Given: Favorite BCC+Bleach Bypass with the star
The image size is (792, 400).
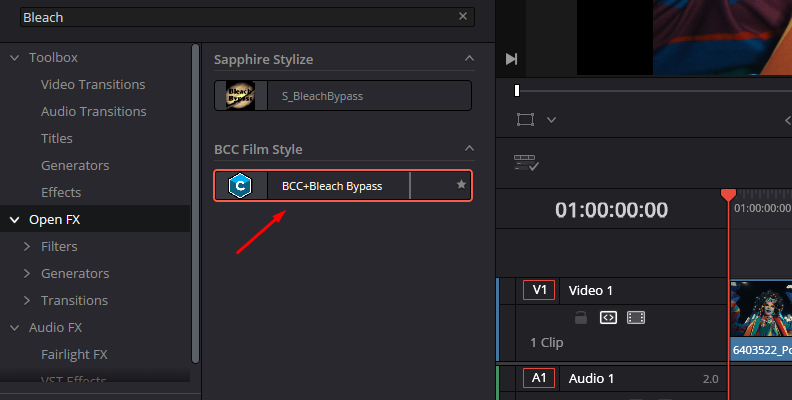Looking at the screenshot, I should click(461, 185).
